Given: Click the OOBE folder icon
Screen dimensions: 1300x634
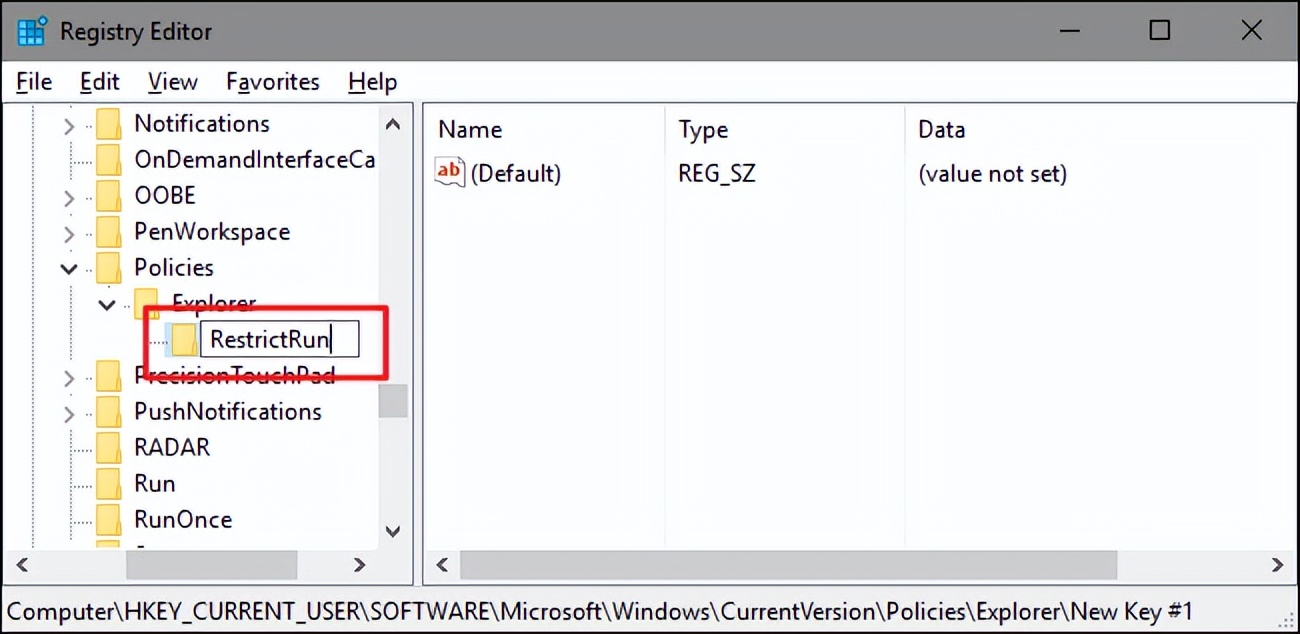Looking at the screenshot, I should [107, 195].
